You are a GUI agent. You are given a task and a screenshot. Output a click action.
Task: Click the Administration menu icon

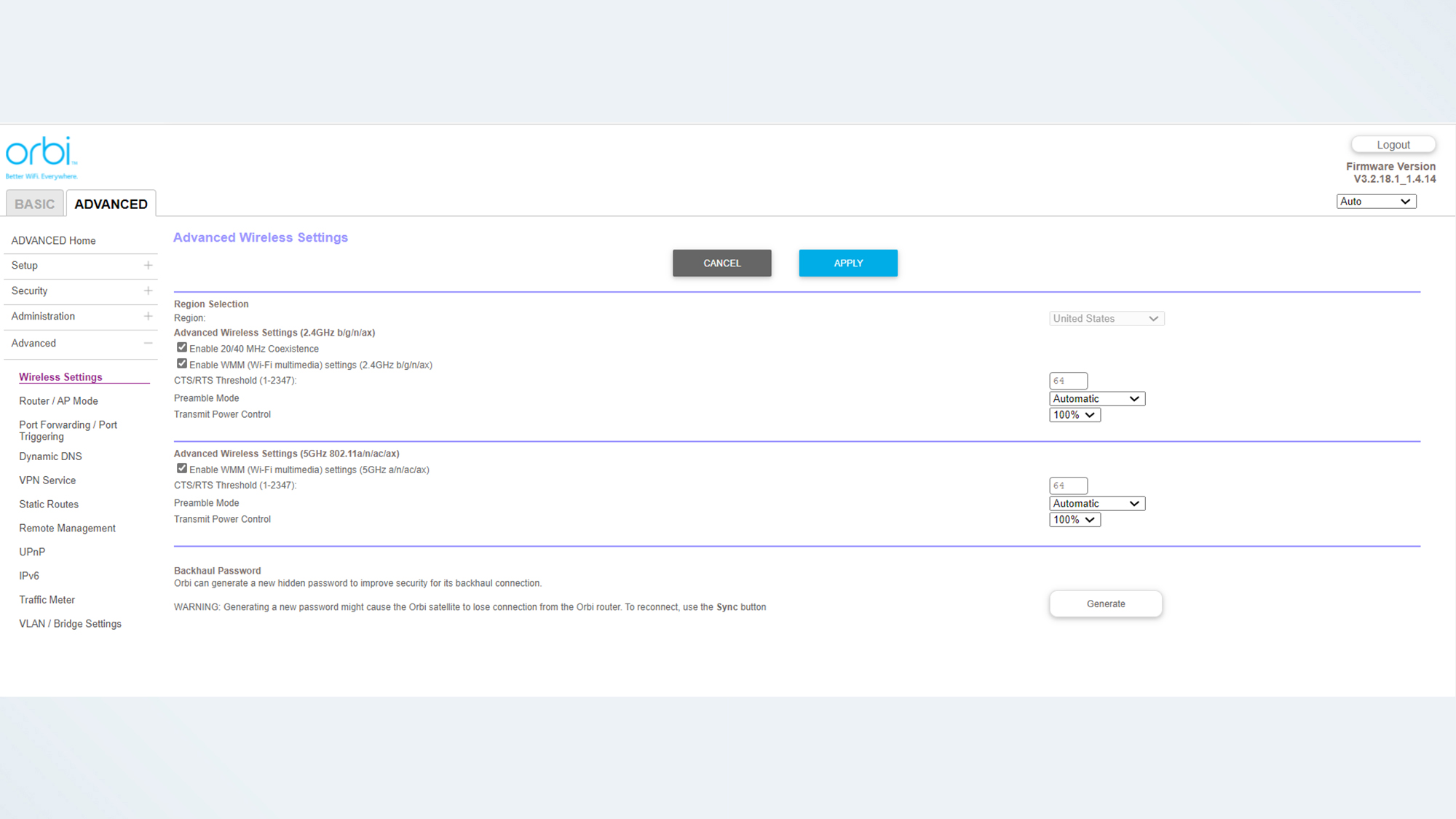click(148, 316)
